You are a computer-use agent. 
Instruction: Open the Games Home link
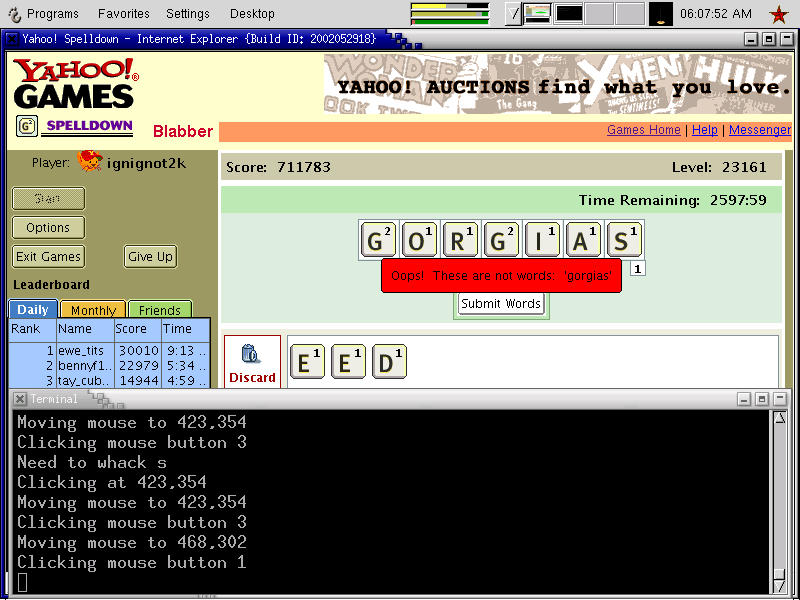tap(643, 130)
